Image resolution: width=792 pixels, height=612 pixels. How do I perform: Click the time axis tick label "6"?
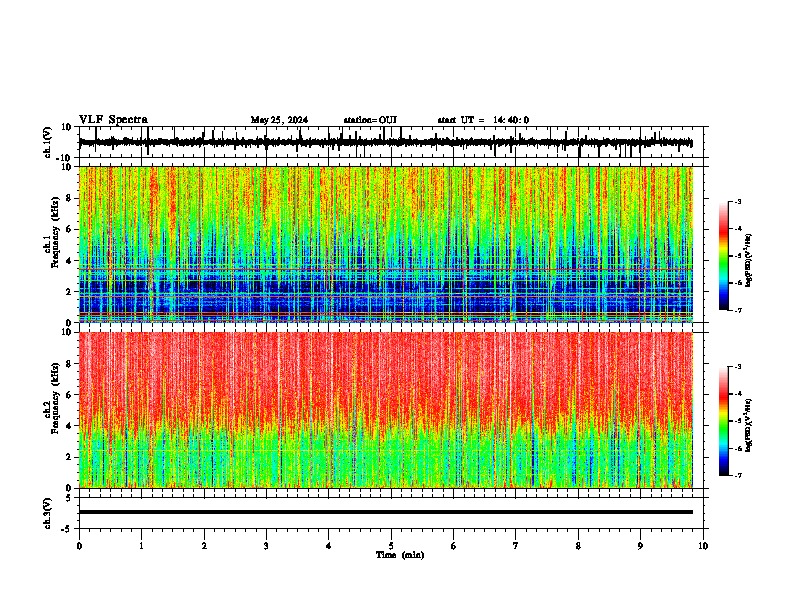click(x=453, y=546)
